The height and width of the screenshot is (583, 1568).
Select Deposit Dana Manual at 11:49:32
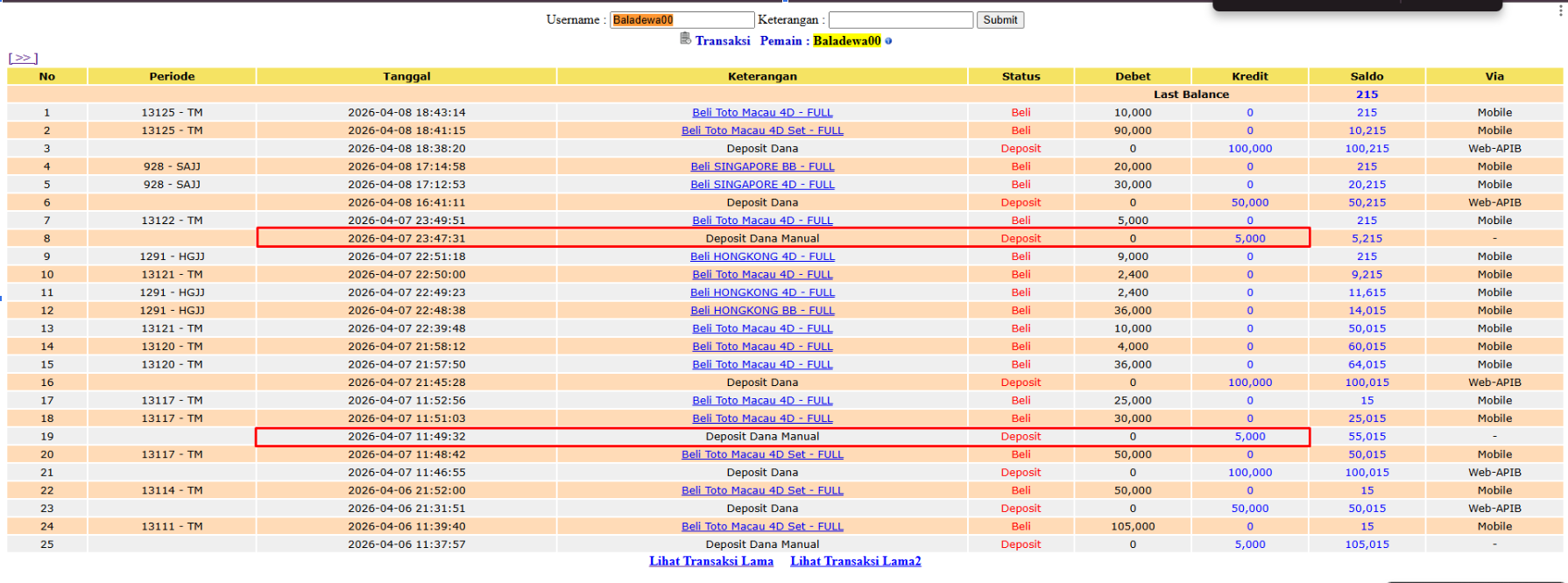coord(762,436)
